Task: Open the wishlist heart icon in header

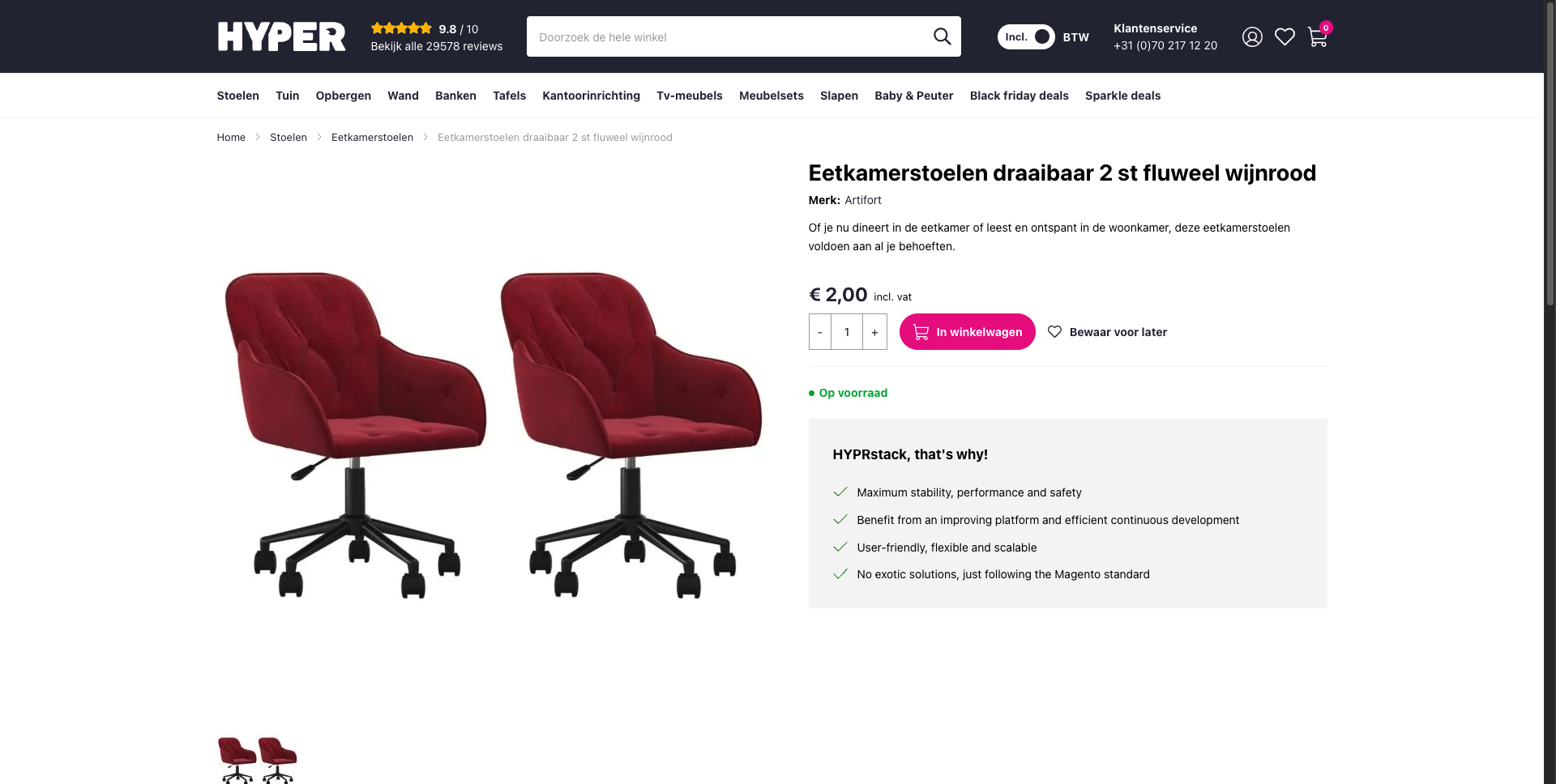Action: click(1285, 36)
